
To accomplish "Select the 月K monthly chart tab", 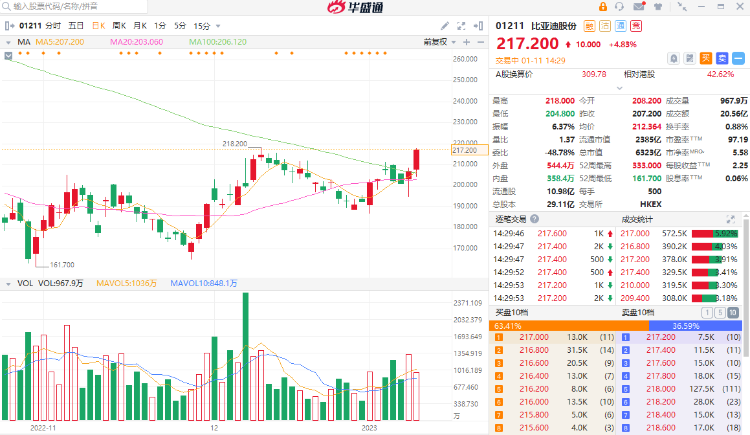I will click(x=140, y=26).
